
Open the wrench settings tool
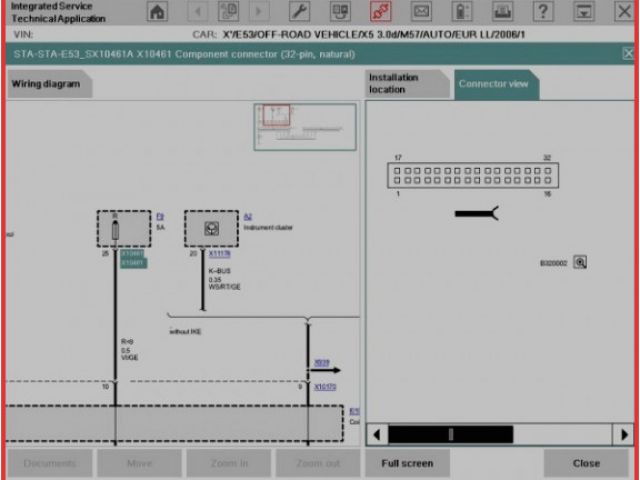coord(299,12)
